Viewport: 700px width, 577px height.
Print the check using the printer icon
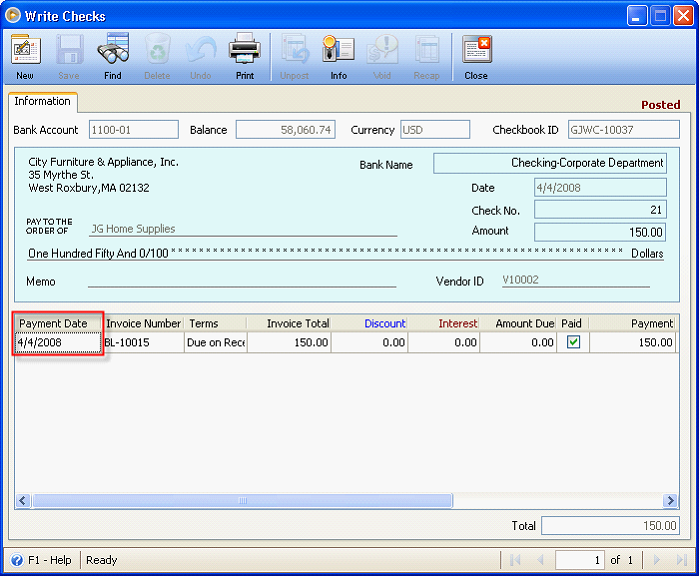245,49
